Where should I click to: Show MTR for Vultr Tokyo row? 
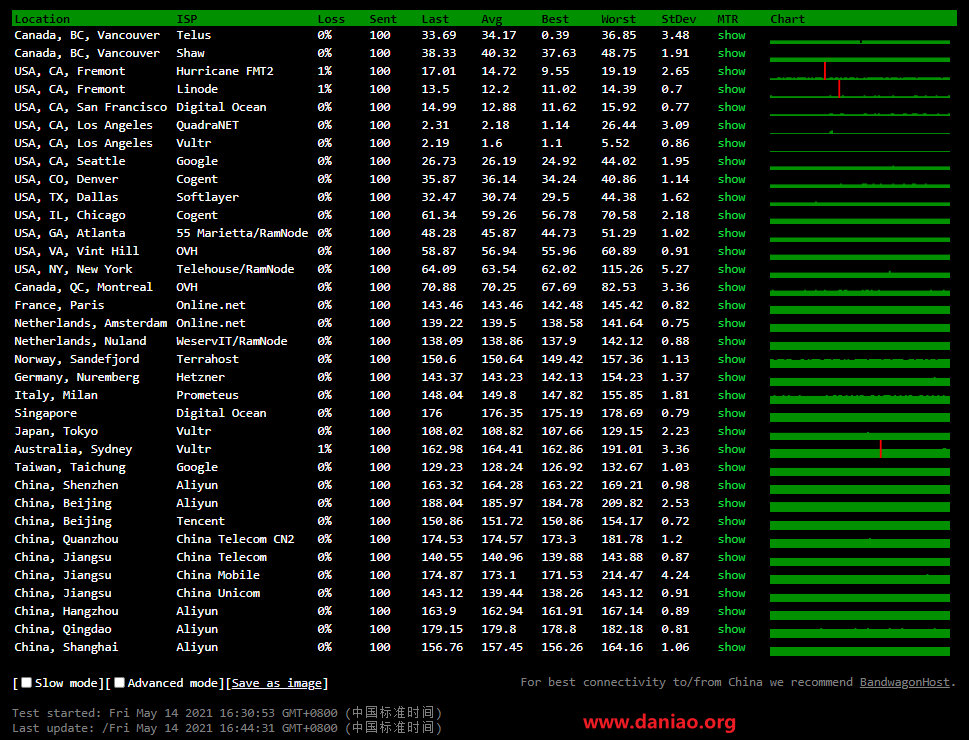732,431
